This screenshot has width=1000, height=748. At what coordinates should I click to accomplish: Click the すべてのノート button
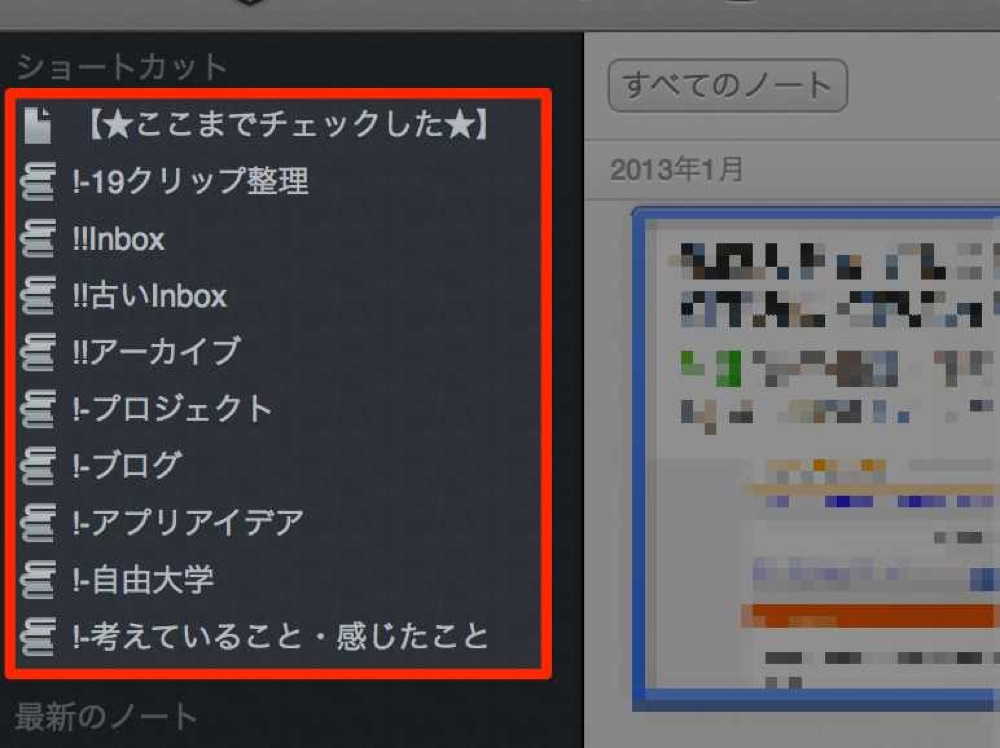728,85
